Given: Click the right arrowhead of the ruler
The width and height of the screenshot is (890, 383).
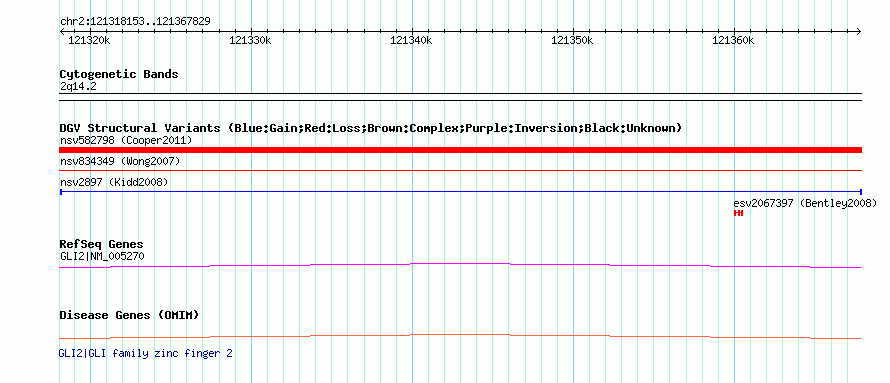Looking at the screenshot, I should pos(859,31).
